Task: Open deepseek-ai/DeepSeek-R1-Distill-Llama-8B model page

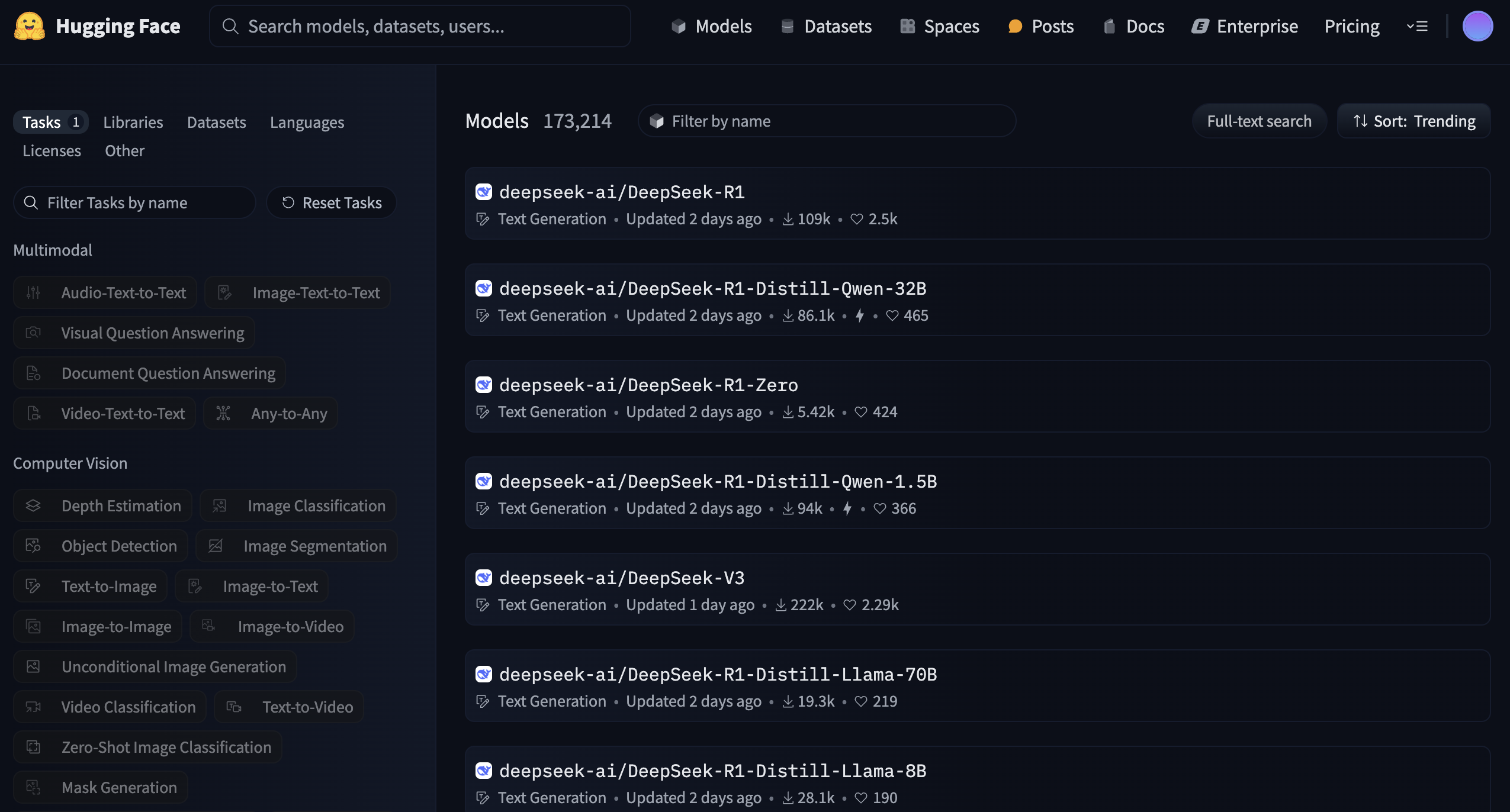Action: (x=977, y=779)
